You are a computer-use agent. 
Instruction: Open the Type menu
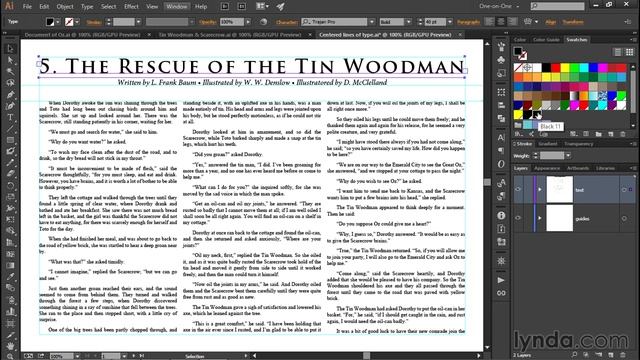point(87,7)
